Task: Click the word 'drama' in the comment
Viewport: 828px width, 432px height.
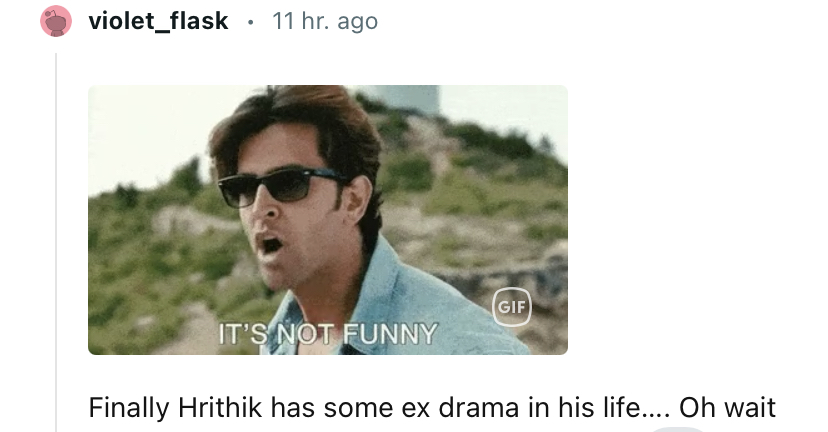Action: point(478,408)
